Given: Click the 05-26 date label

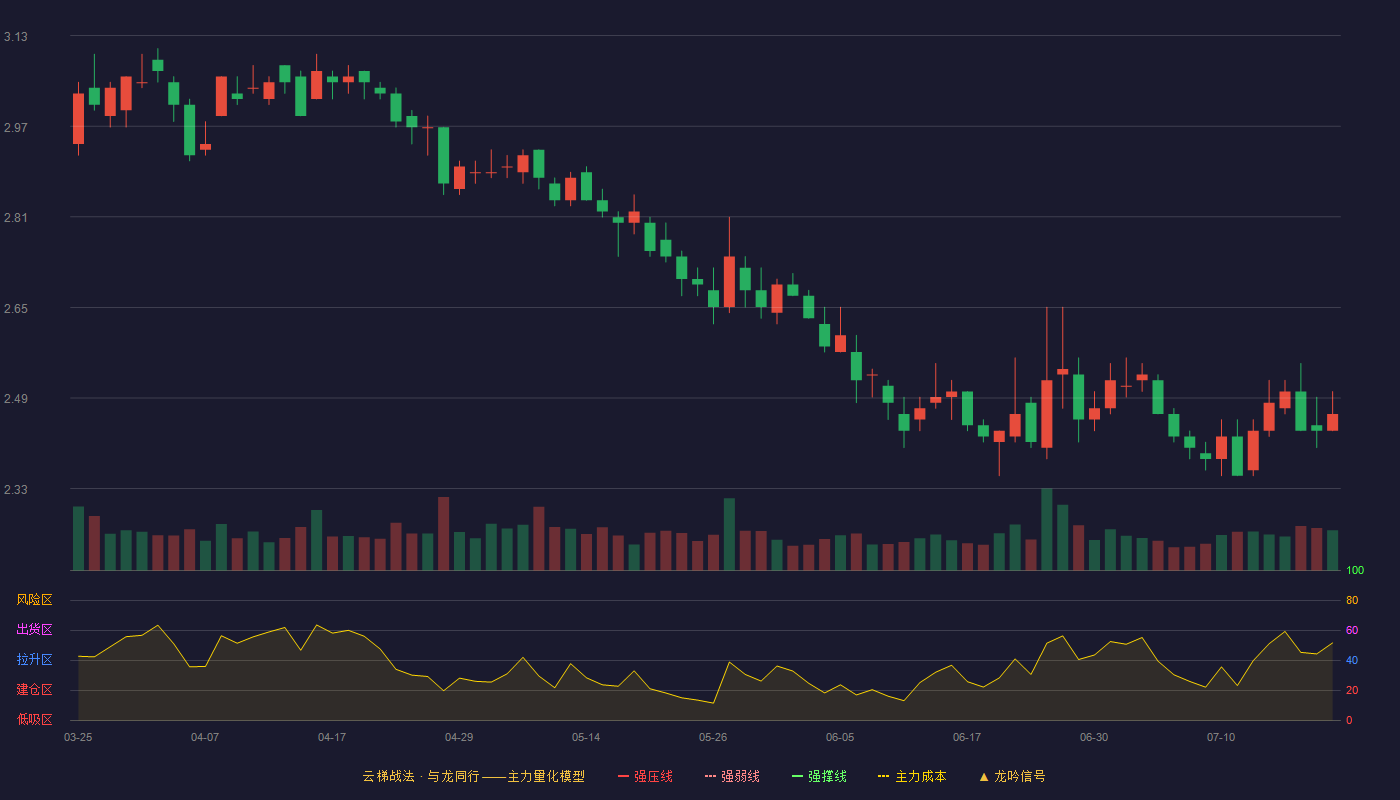Looking at the screenshot, I should click(x=713, y=737).
